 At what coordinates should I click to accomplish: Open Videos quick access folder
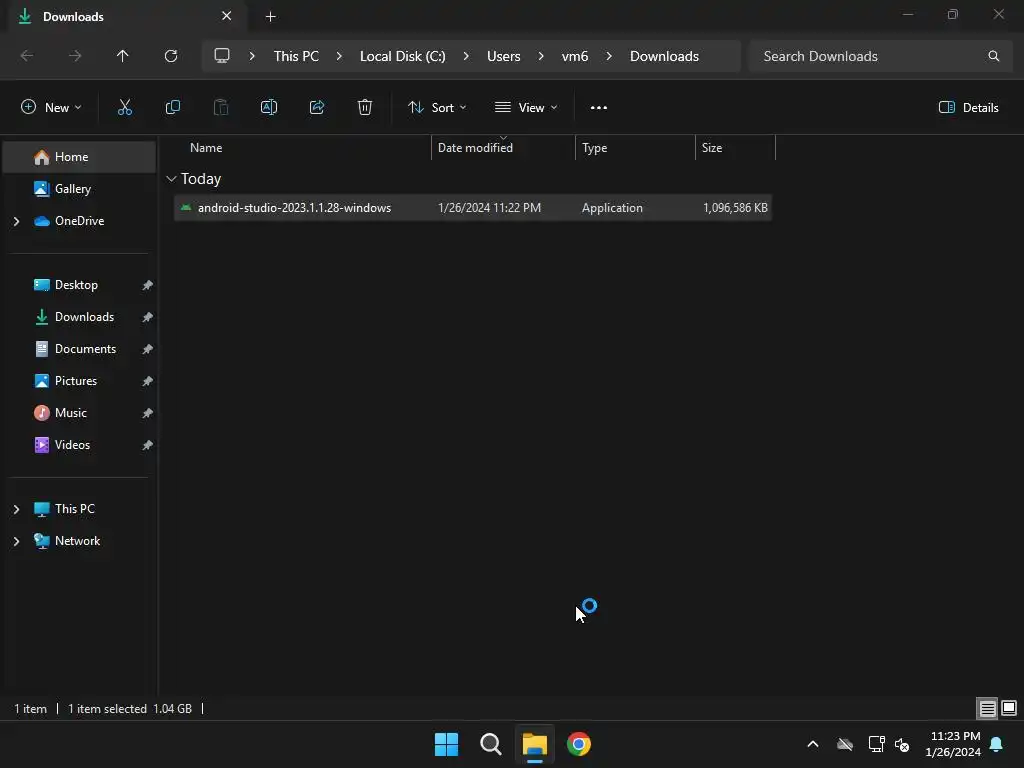[x=72, y=445]
